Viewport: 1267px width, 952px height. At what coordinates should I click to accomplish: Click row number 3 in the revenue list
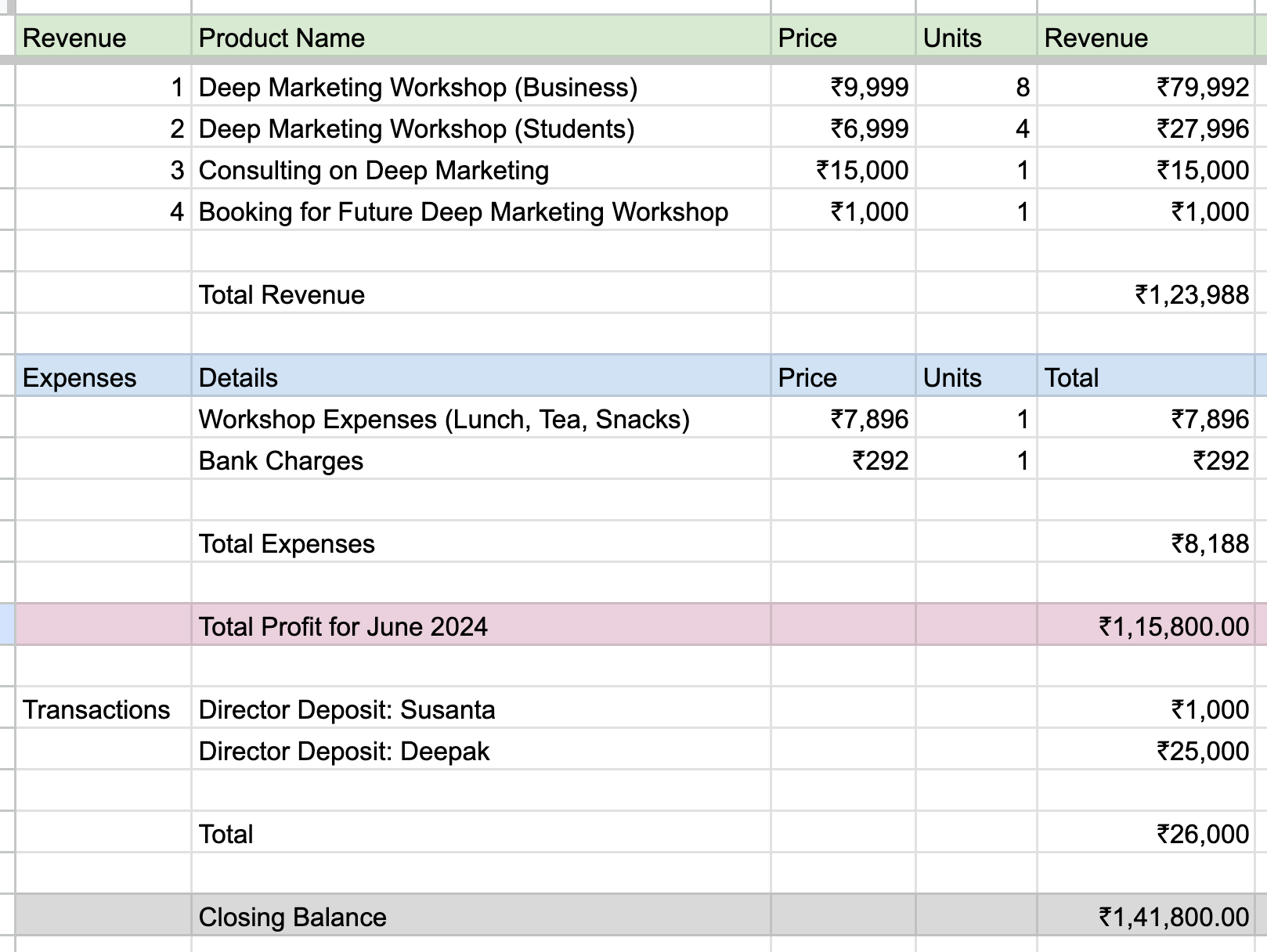click(x=103, y=170)
